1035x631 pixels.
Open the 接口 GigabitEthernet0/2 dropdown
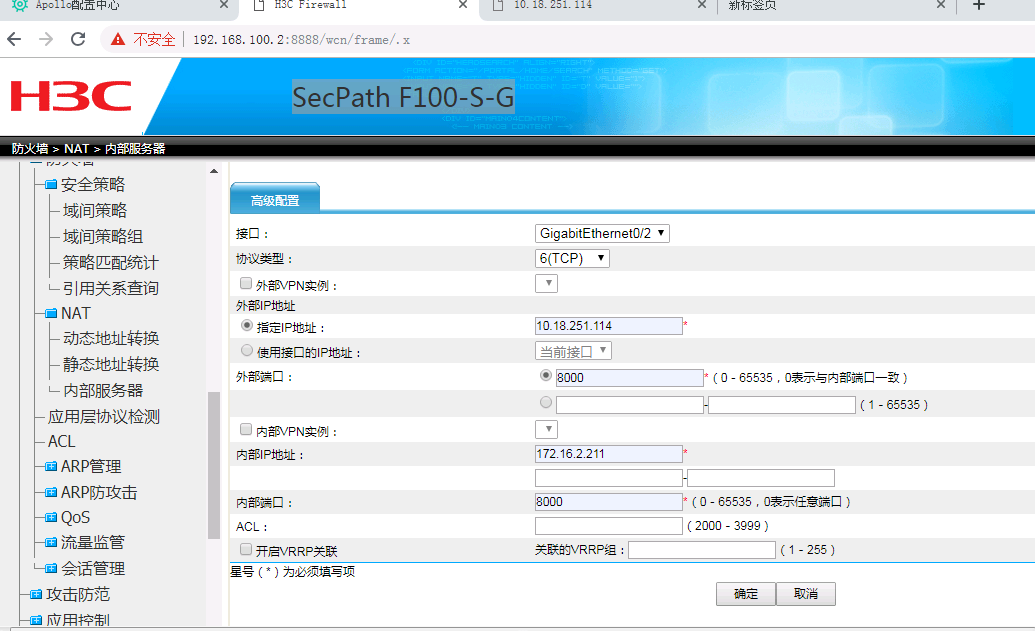tap(602, 233)
